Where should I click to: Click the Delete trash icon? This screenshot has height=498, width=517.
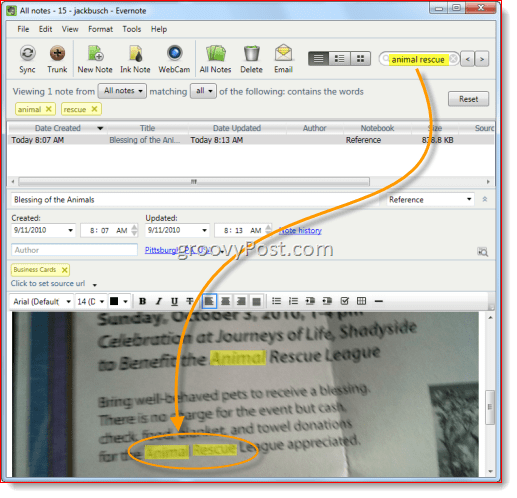tap(251, 53)
